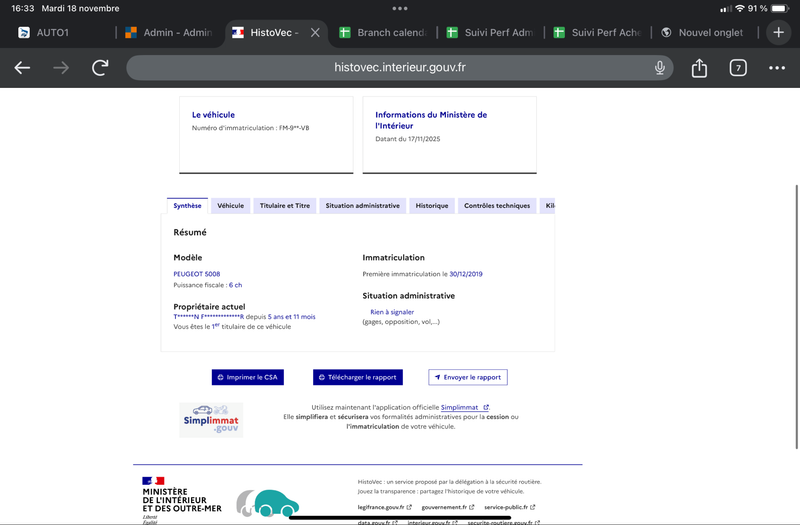The width and height of the screenshot is (800, 525).
Task: Open the Simplimmat application link
Action: tap(464, 408)
